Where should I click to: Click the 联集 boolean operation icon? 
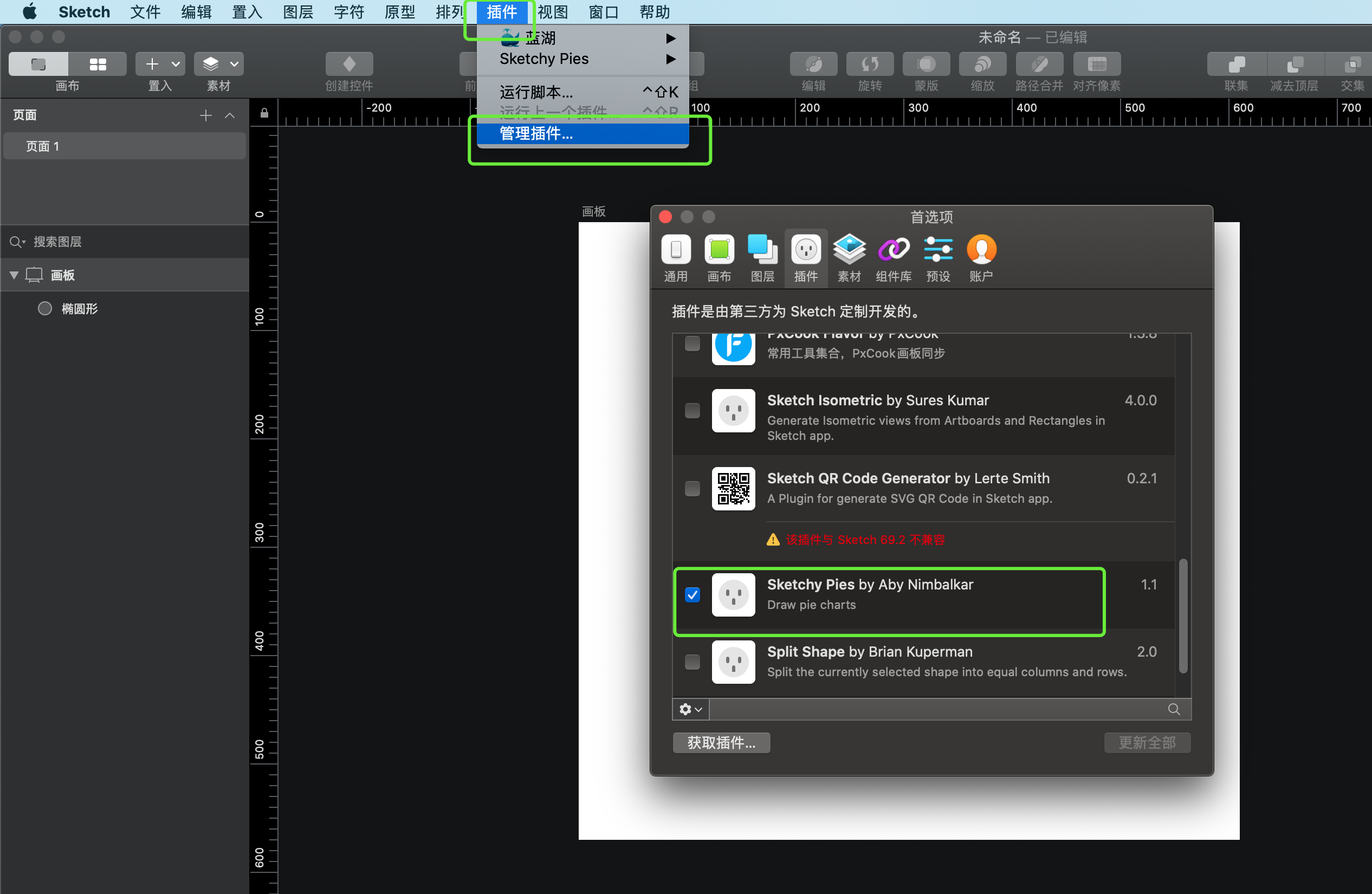click(x=1237, y=63)
